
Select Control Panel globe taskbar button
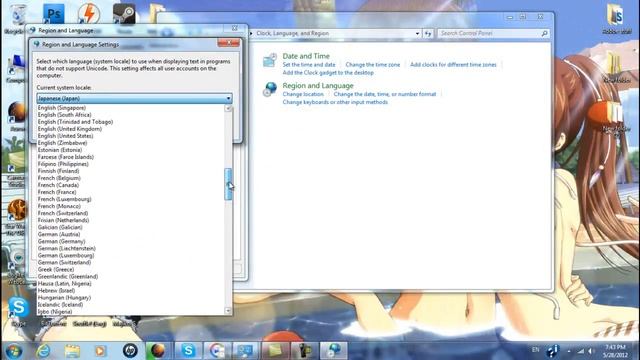[334, 351]
